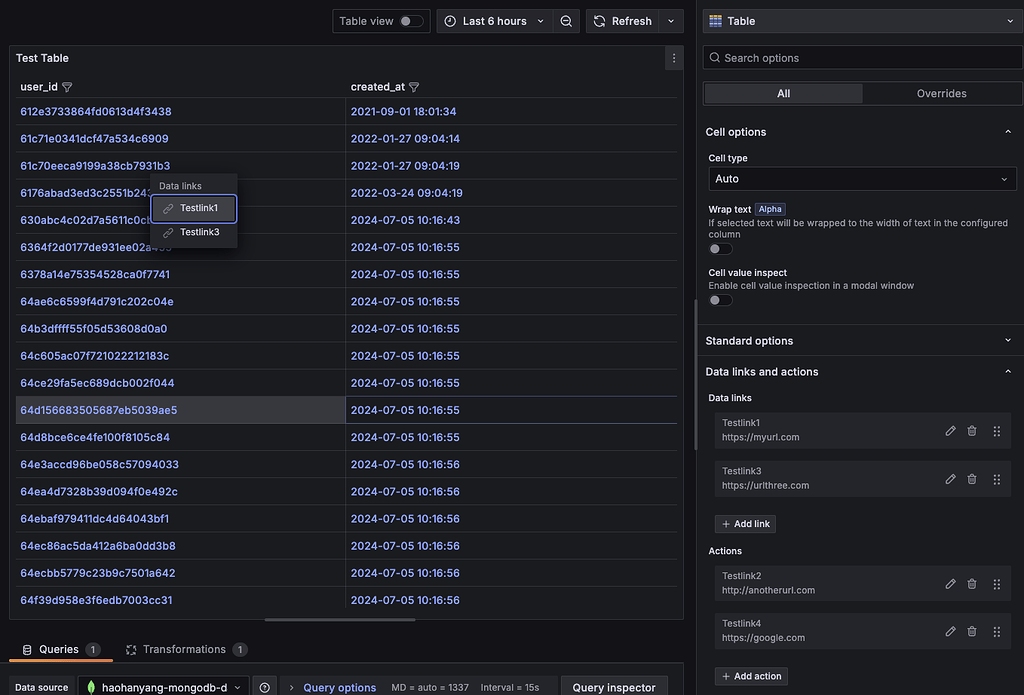1024x695 pixels.
Task: Select Testlink1 from the Data links popup
Action: (193, 208)
